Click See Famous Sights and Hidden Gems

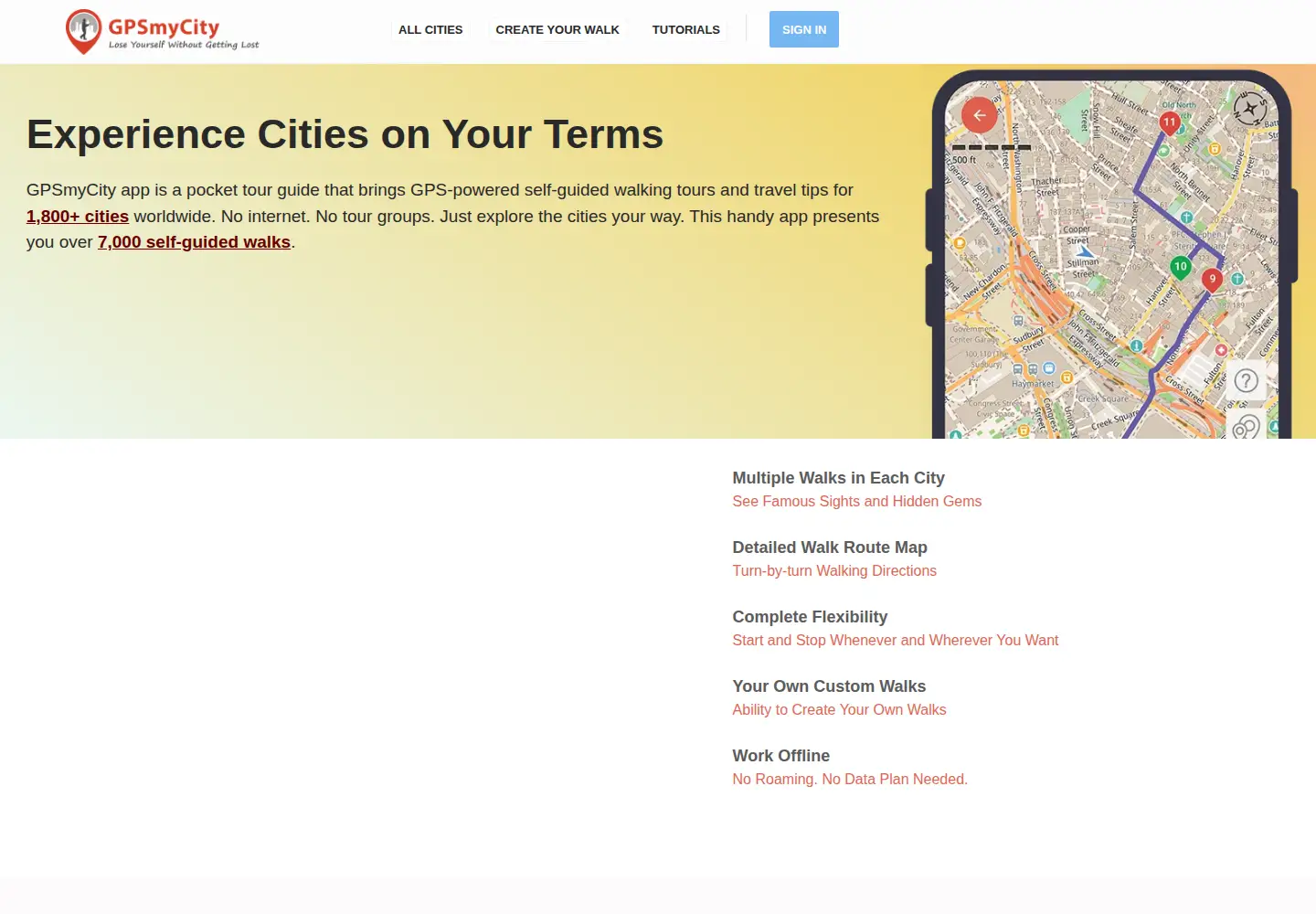tap(857, 501)
